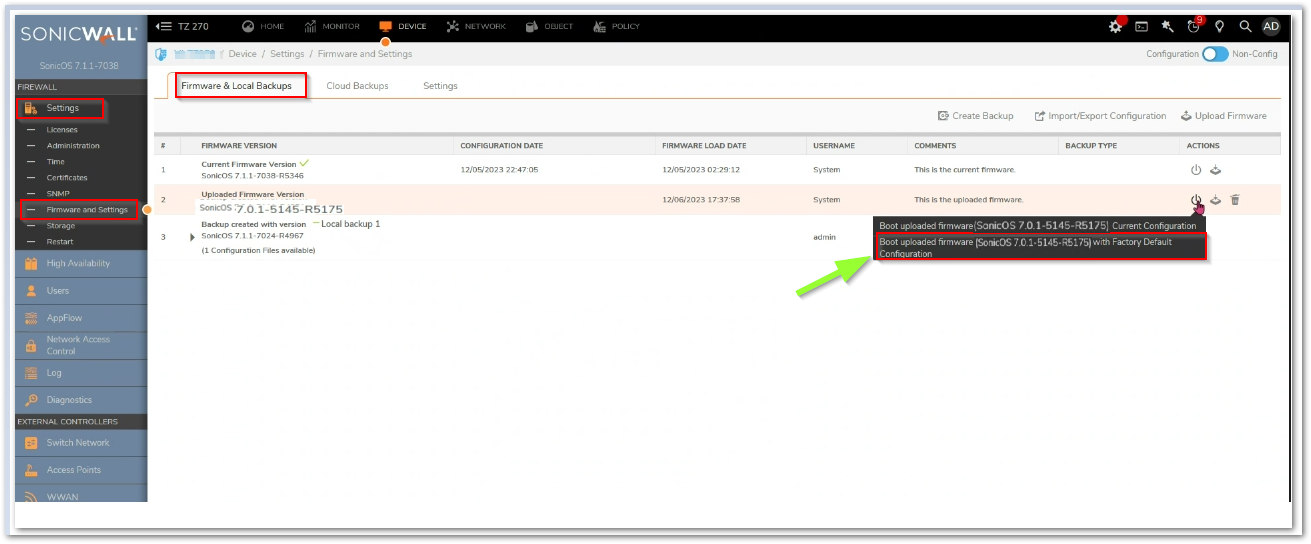The width and height of the screenshot is (1311, 544).
Task: Click the Diagnostics magnifier icon in sidebar
Action: pos(31,400)
